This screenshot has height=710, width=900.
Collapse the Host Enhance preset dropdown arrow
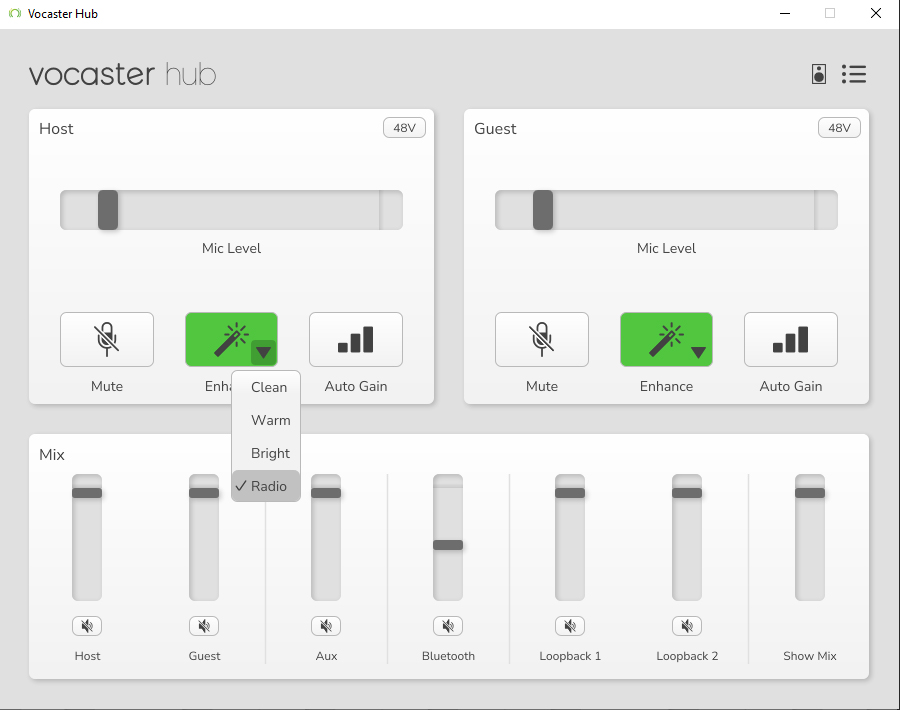(x=263, y=352)
